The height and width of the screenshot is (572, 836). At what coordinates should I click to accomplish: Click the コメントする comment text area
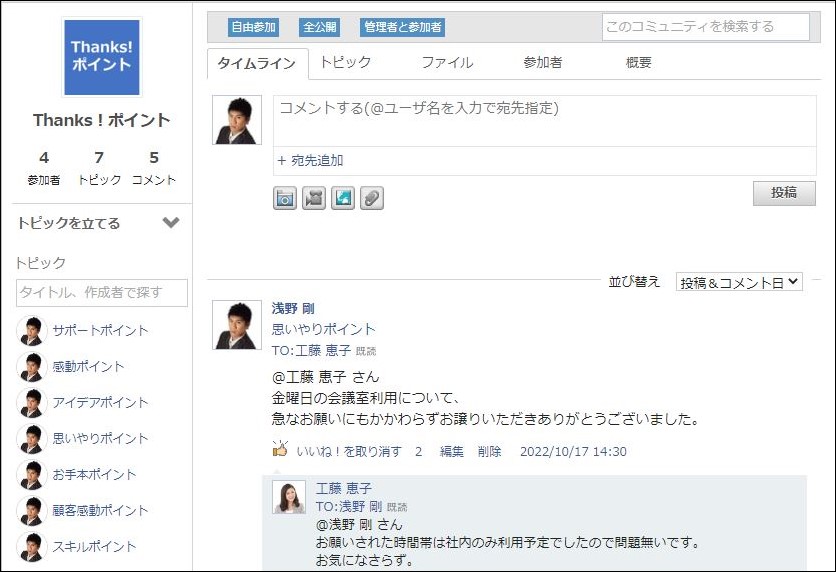544,121
